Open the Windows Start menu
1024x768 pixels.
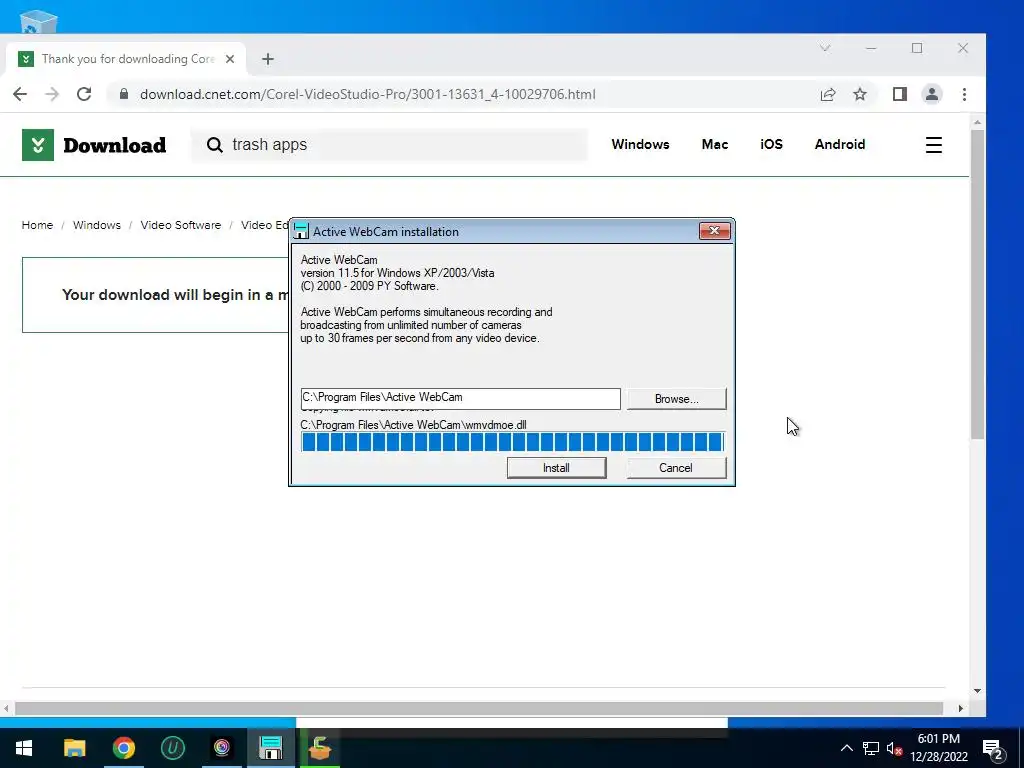tap(24, 748)
